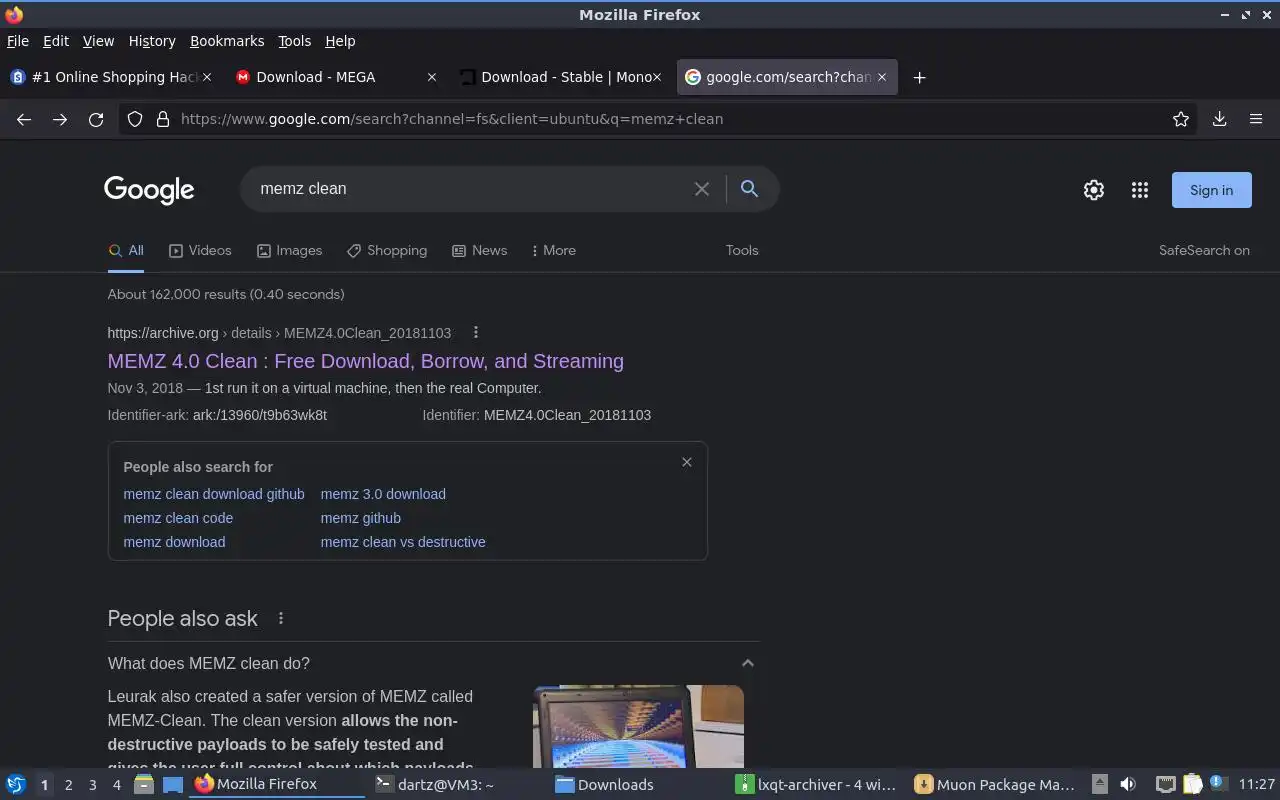Open the removable media eject tray icon
Screen dimensions: 1280x800
(x=1099, y=785)
